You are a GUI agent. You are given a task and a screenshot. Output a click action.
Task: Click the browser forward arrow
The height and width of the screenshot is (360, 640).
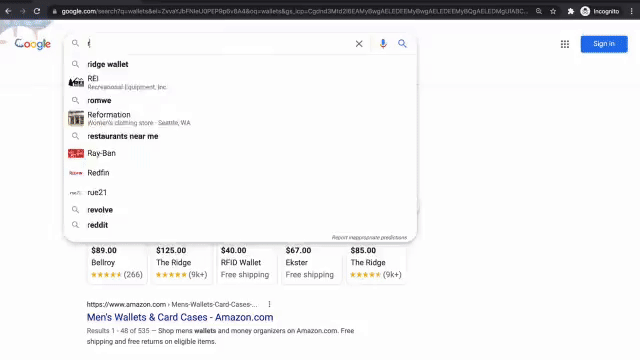tap(23, 11)
